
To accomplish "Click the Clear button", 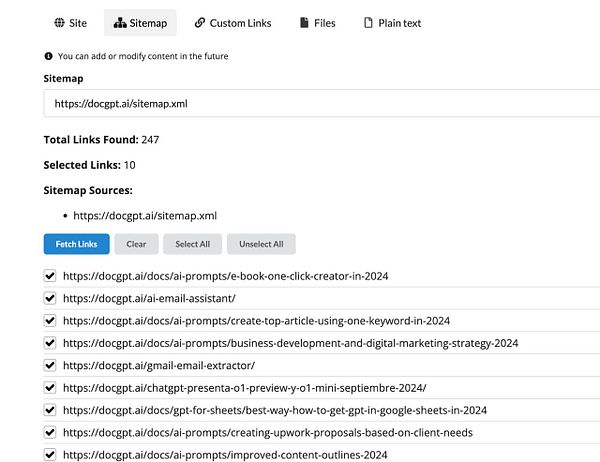I will click(x=136, y=244).
